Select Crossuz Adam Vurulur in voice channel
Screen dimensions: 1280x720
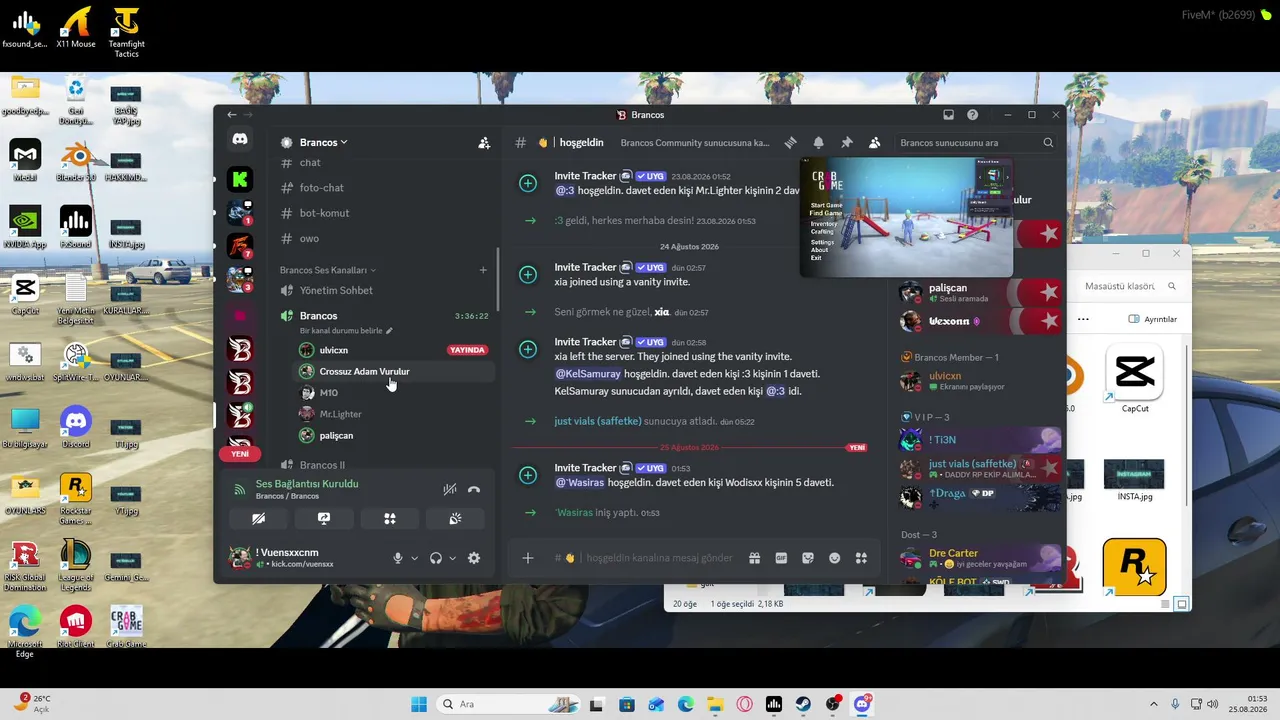click(396, 372)
